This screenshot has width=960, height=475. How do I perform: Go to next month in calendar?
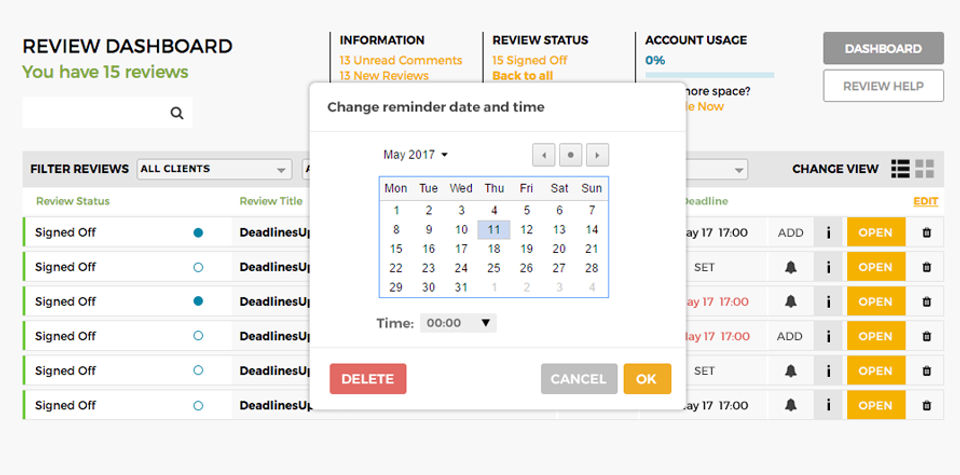pos(598,155)
